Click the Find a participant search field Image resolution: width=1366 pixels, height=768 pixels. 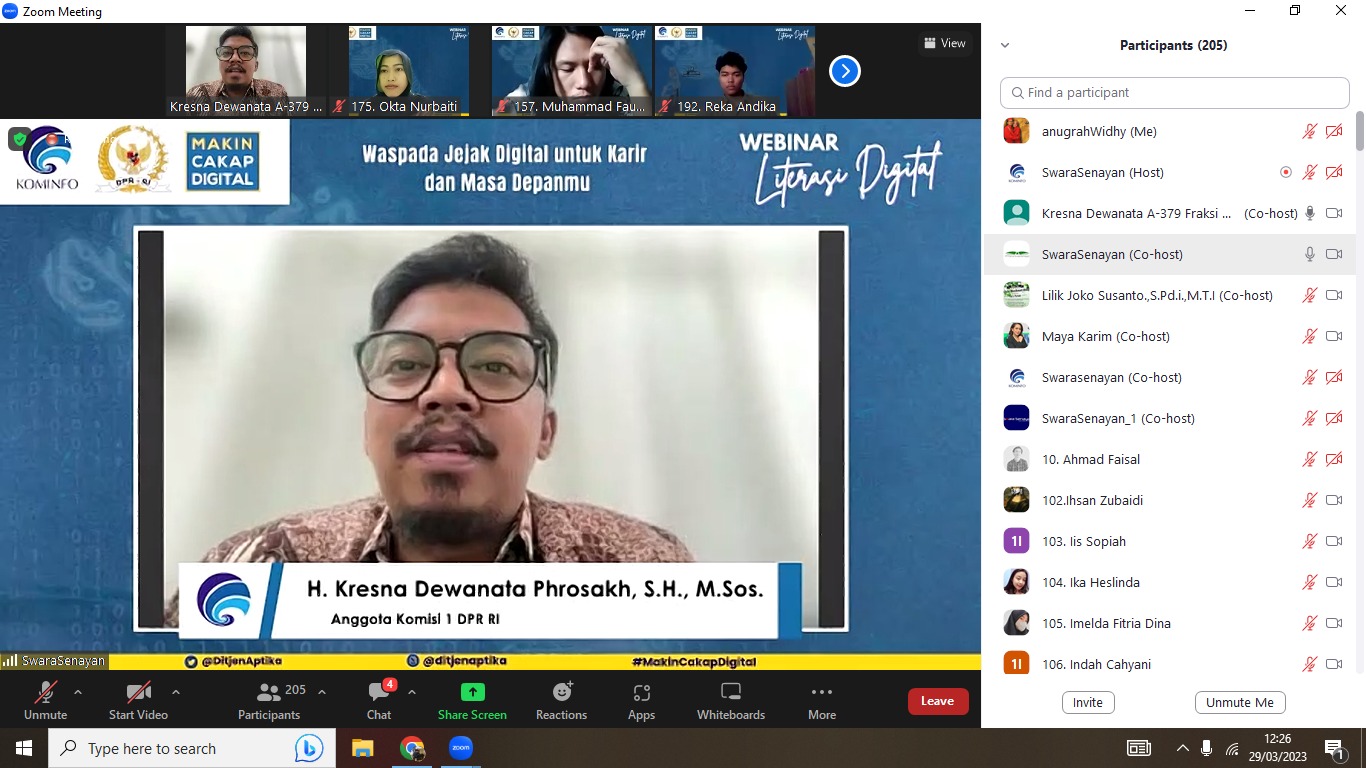click(1175, 92)
